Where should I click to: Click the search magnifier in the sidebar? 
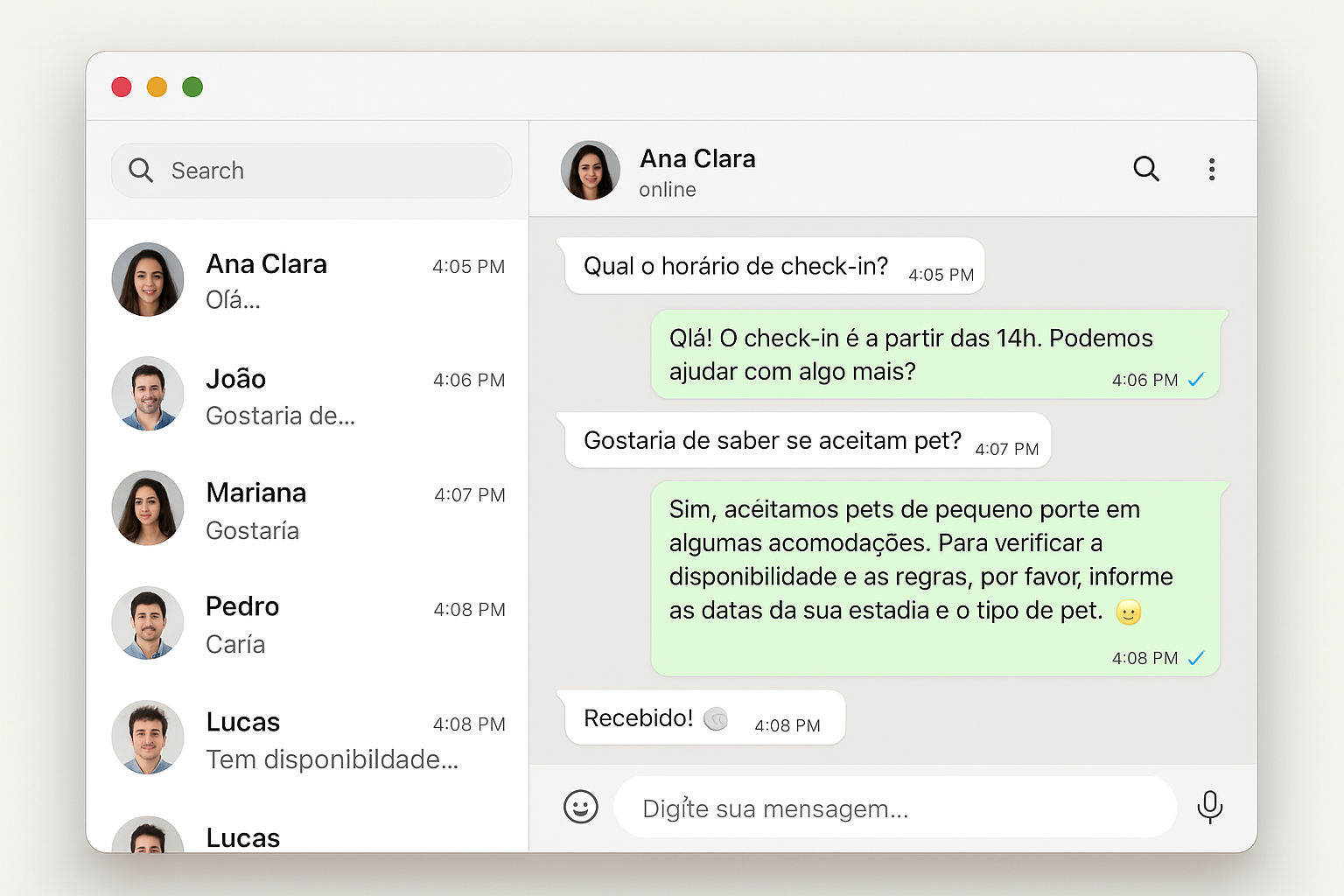tap(141, 170)
